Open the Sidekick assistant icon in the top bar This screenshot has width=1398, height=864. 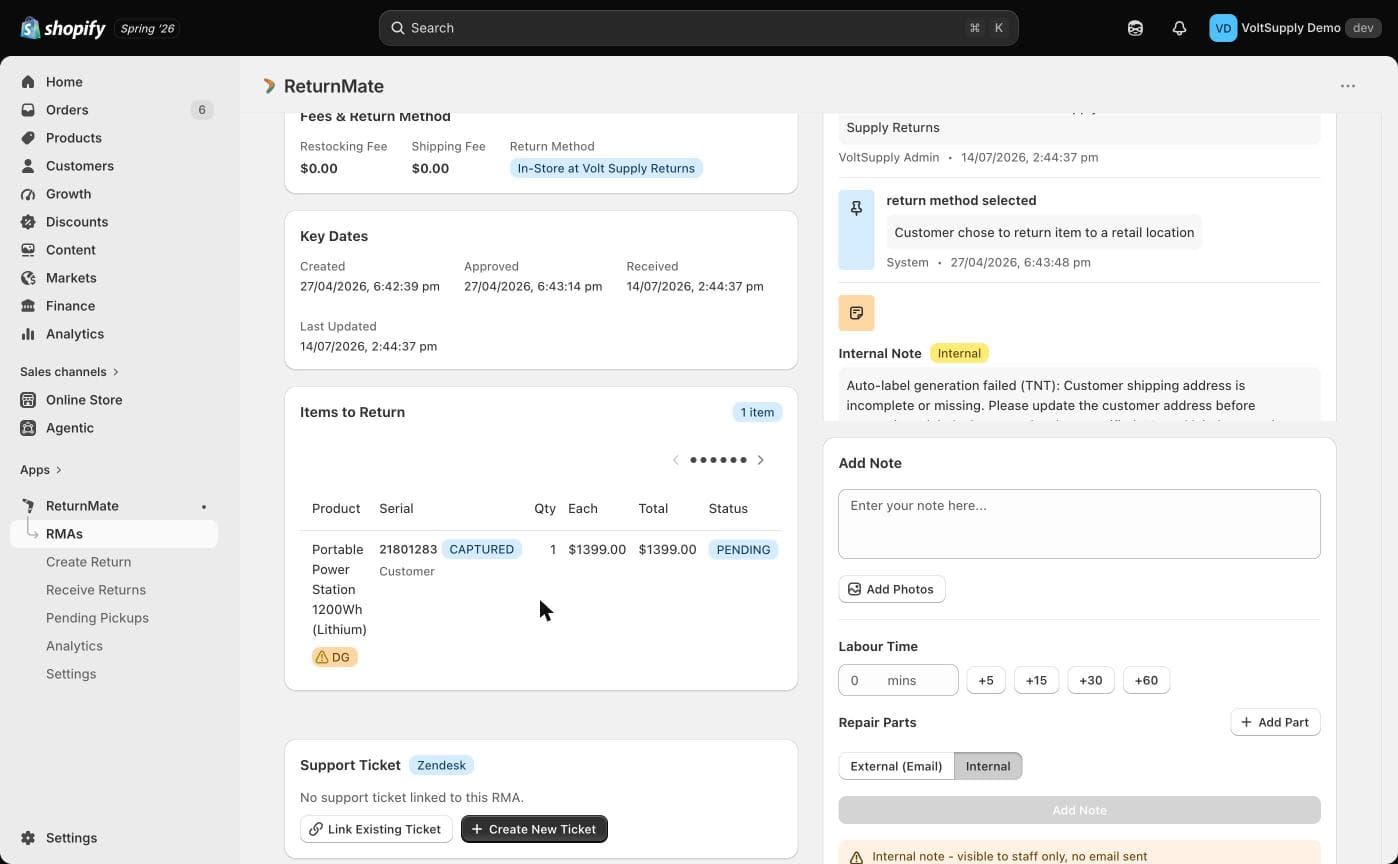coord(1135,28)
